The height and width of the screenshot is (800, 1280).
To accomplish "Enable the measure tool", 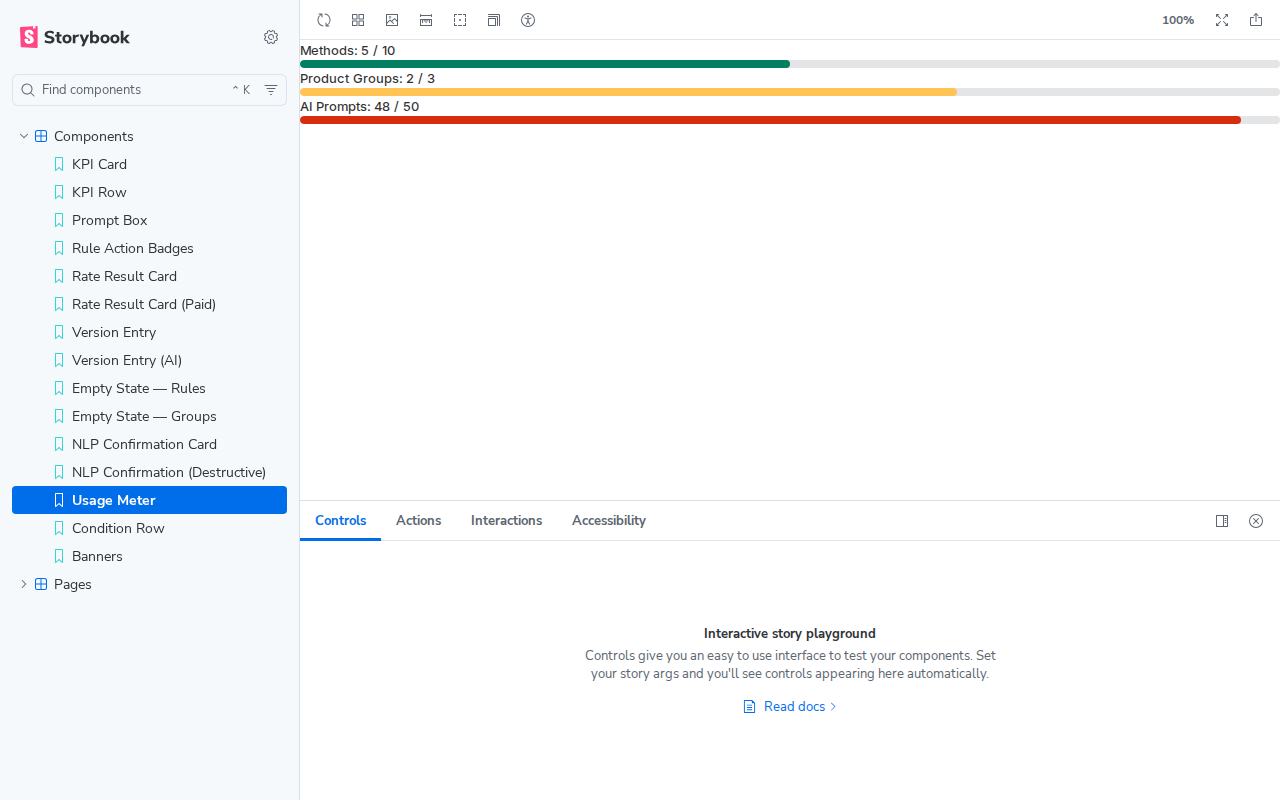I will (x=426, y=20).
